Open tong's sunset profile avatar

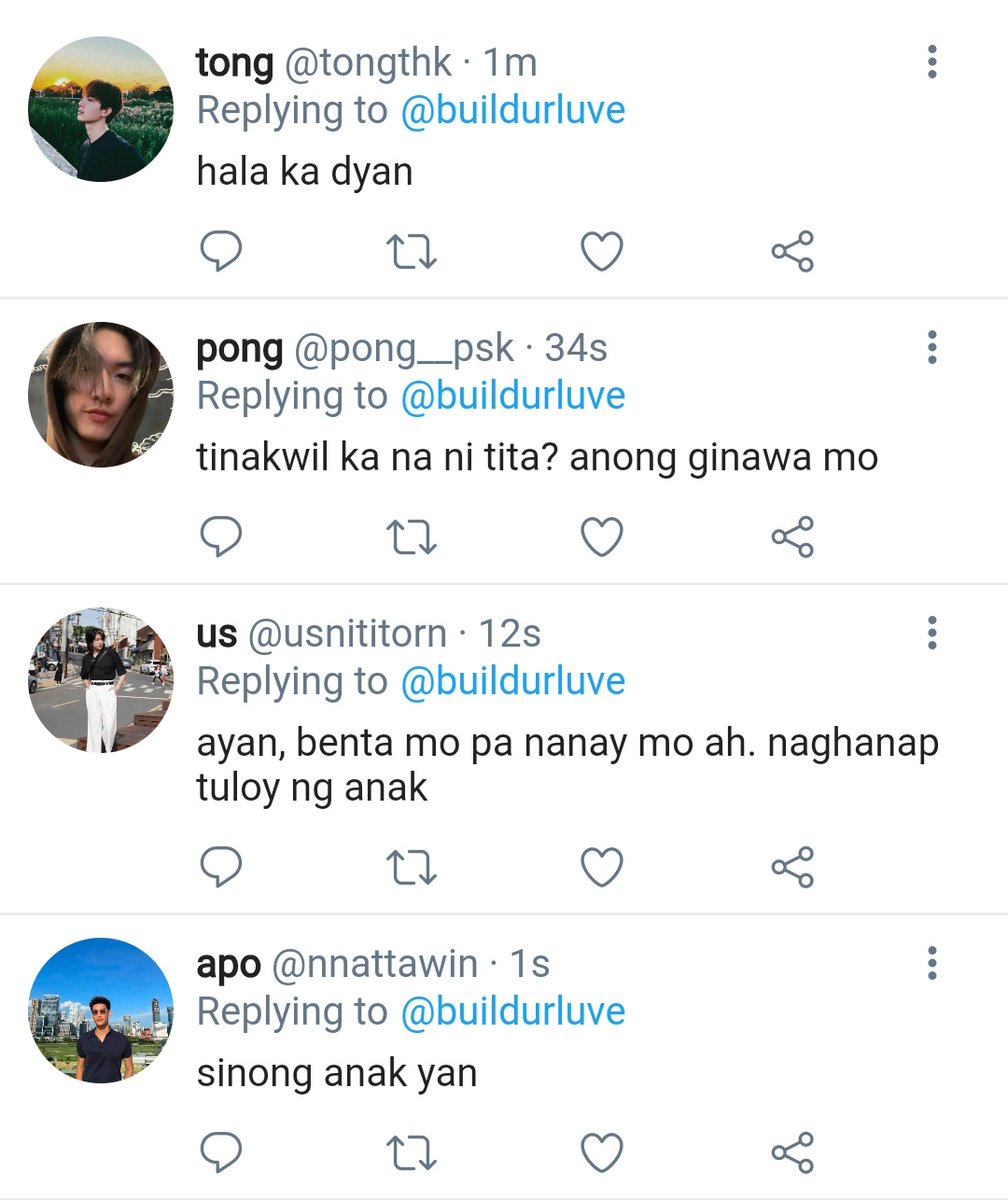click(x=101, y=109)
